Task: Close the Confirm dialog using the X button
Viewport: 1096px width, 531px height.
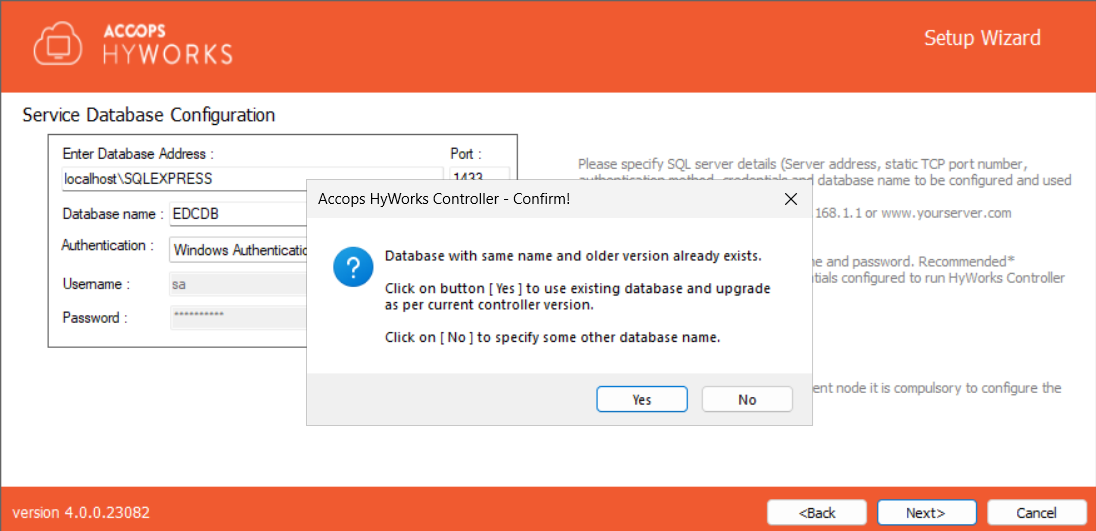Action: 791,200
